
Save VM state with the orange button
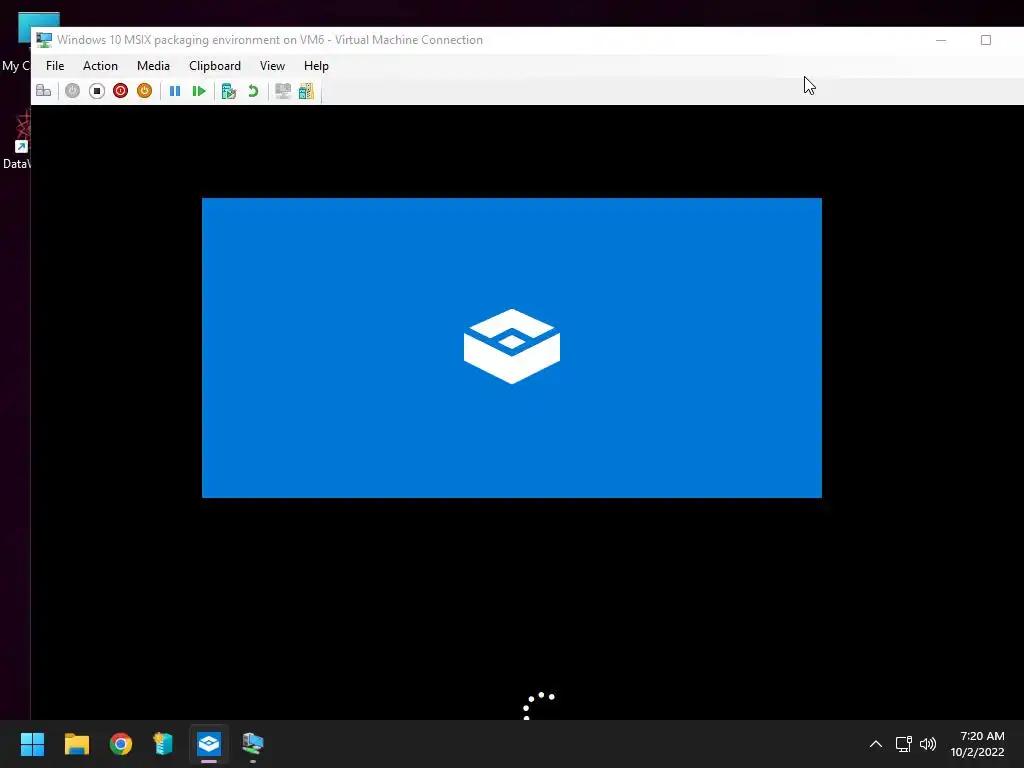pos(144,91)
